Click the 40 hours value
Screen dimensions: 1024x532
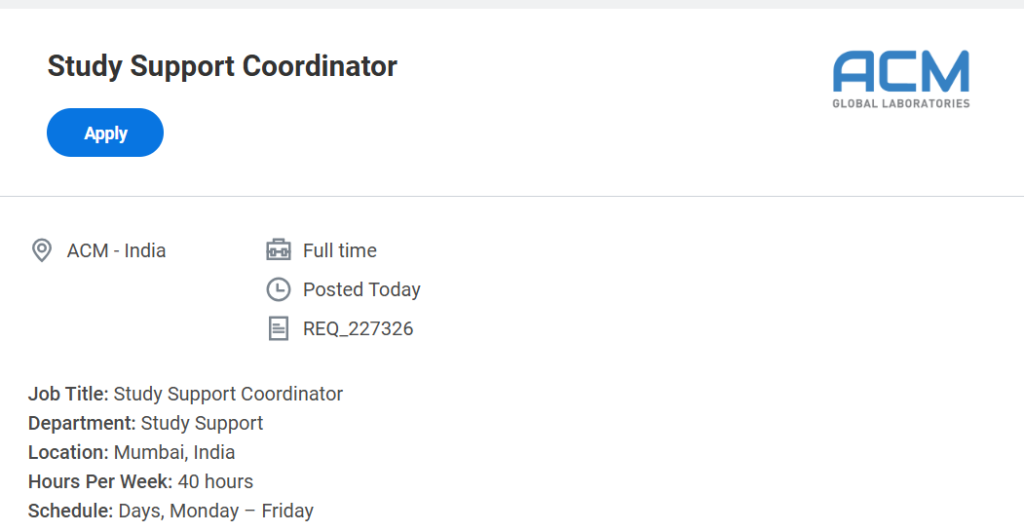[215, 481]
